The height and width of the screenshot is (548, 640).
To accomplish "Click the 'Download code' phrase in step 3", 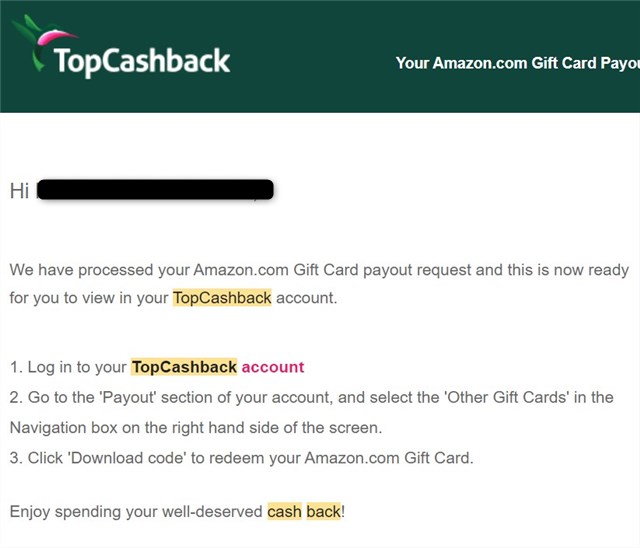I will tap(127, 458).
